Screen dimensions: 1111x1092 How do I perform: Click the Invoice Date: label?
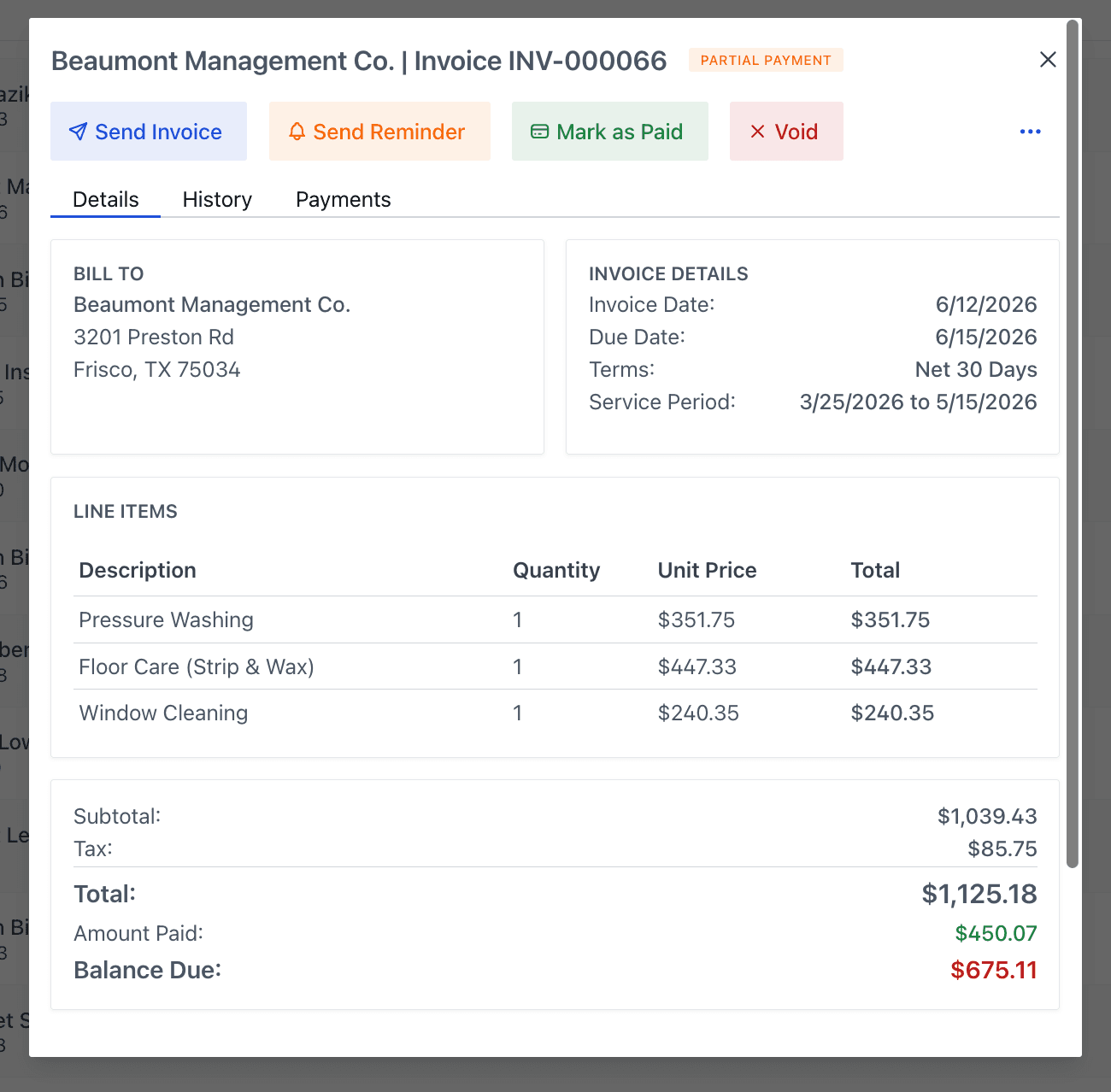point(652,305)
